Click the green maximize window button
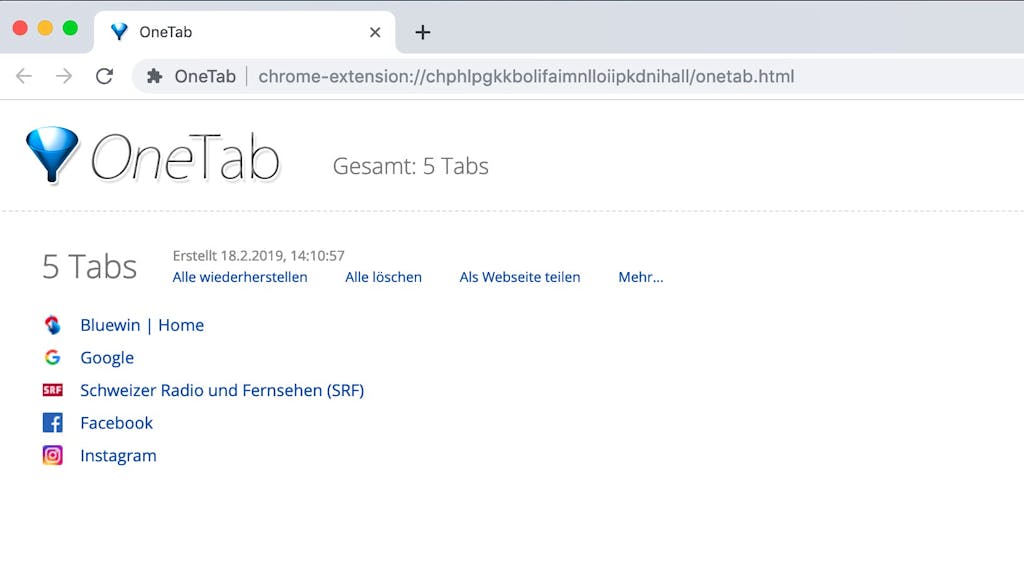Viewport: 1024px width, 575px height. [x=71, y=28]
